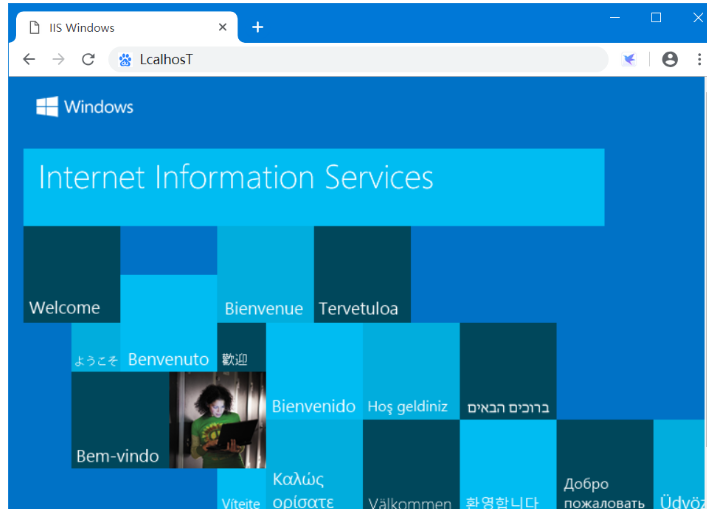
Task: Open a new tab with the plus button
Action: [x=257, y=27]
